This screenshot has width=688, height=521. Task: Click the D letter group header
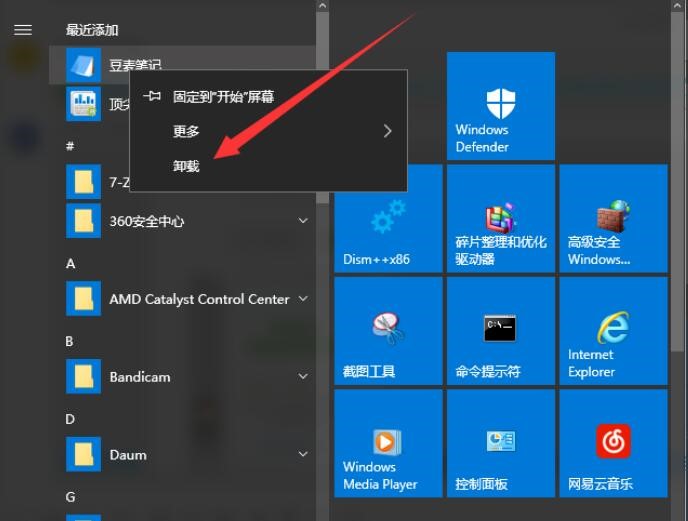pyautogui.click(x=70, y=419)
